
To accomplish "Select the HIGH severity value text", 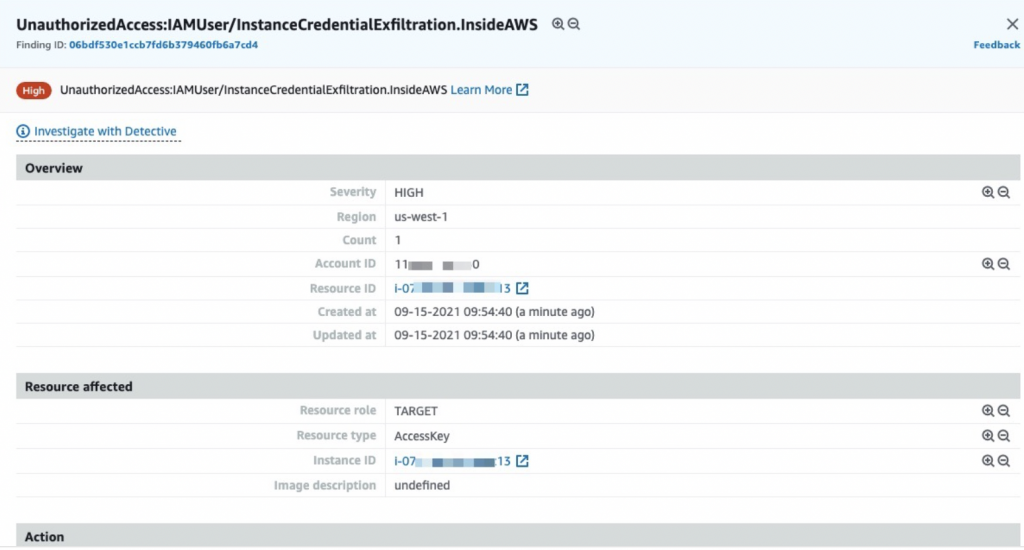I will (409, 193).
